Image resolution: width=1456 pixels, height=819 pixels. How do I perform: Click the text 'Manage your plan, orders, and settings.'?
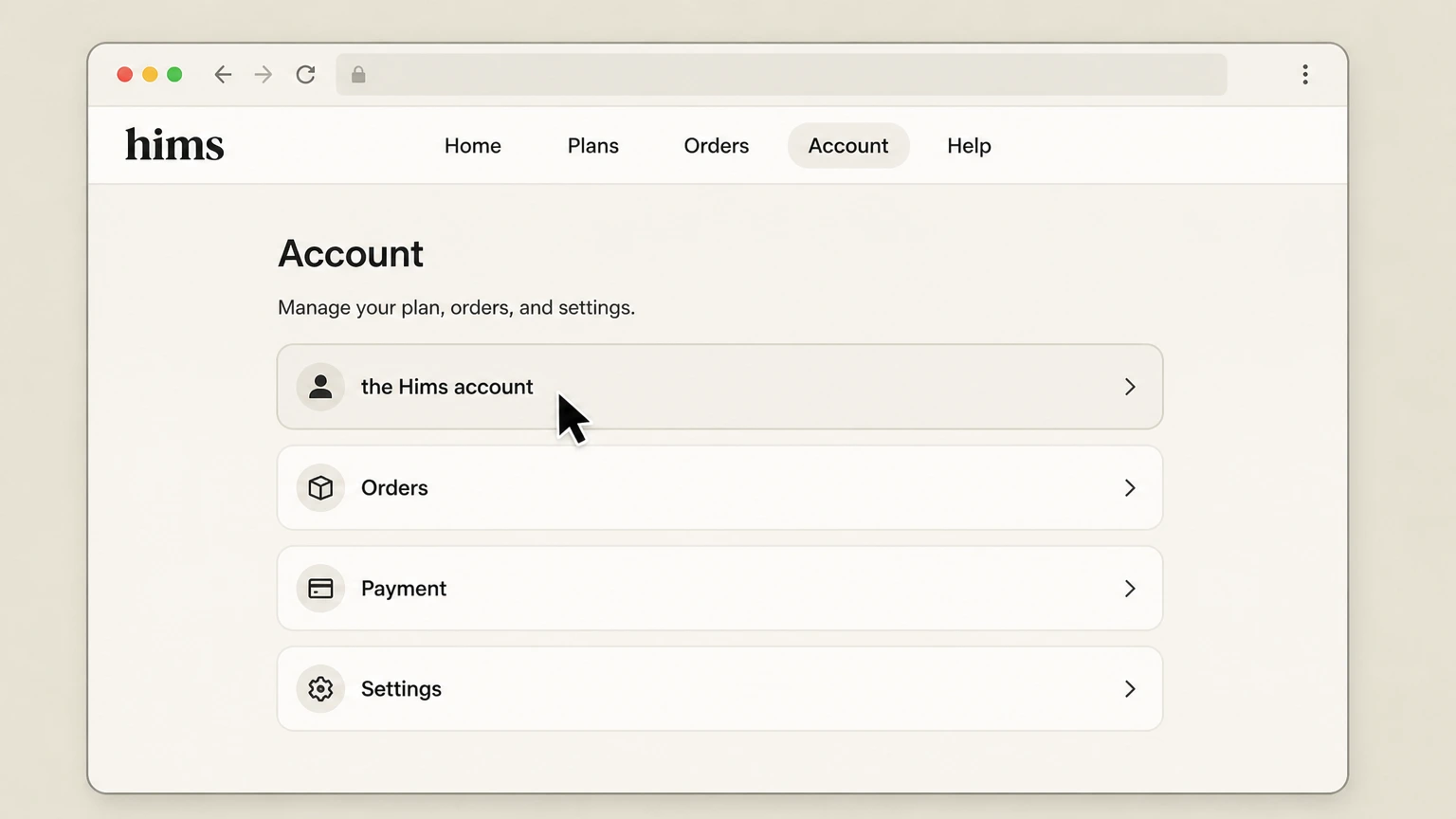click(456, 307)
